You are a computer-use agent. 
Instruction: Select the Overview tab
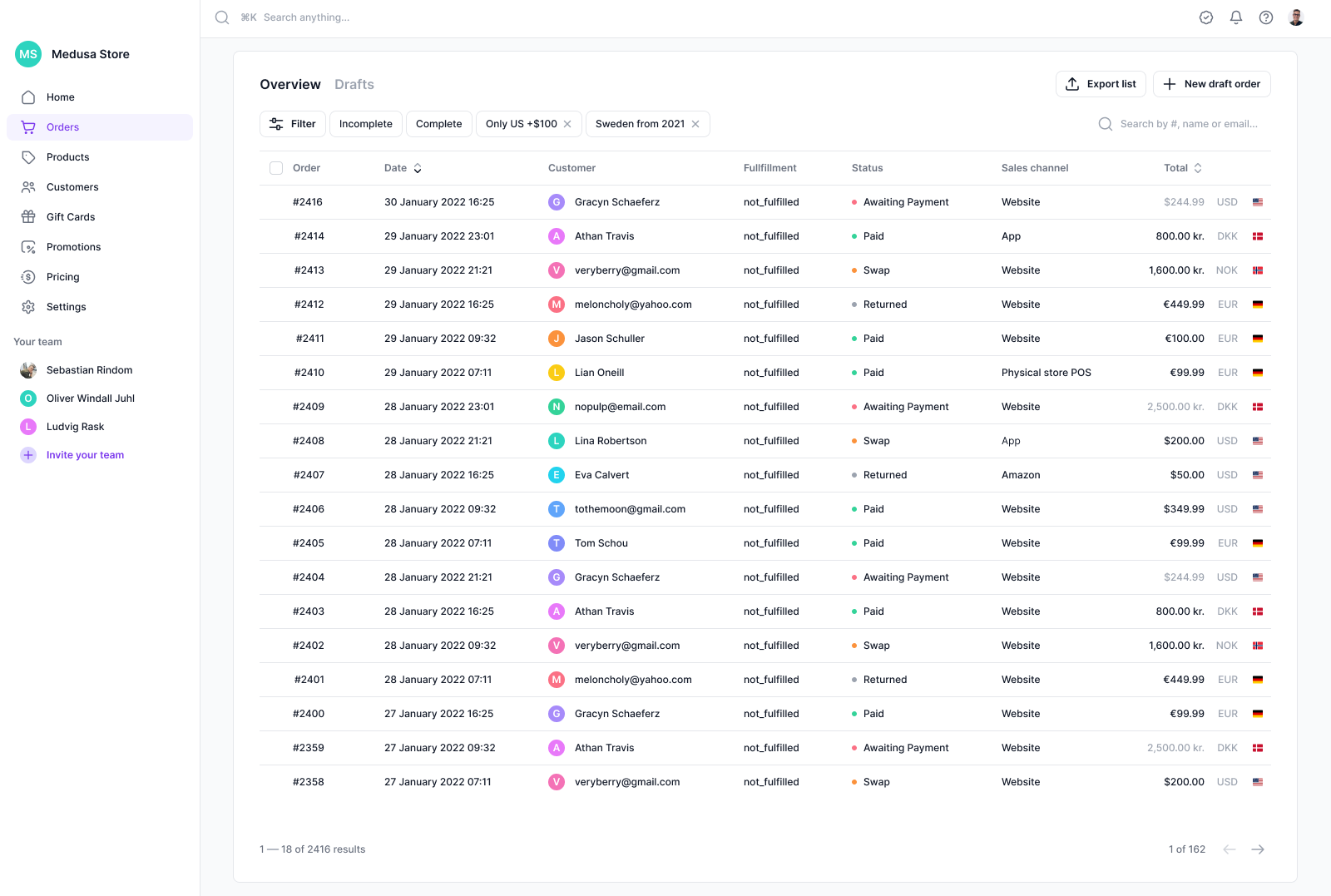[x=289, y=84]
